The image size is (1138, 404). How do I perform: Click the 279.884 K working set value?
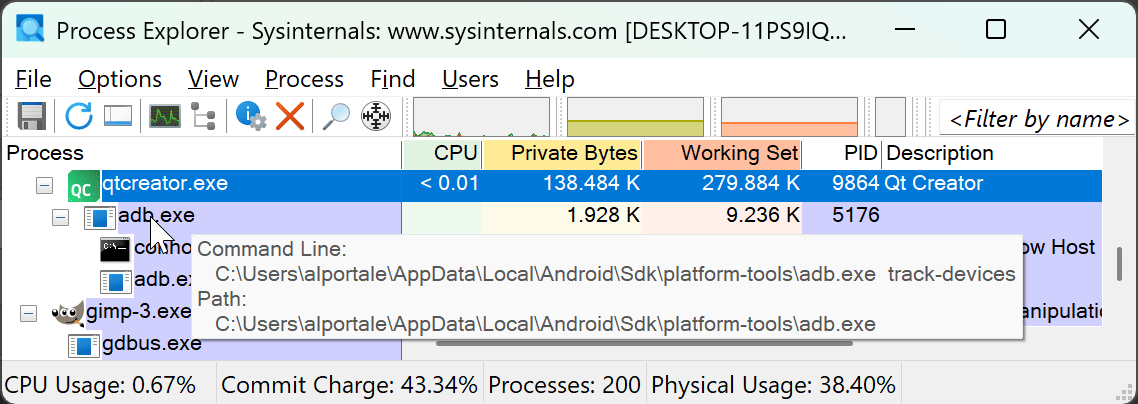tap(750, 184)
